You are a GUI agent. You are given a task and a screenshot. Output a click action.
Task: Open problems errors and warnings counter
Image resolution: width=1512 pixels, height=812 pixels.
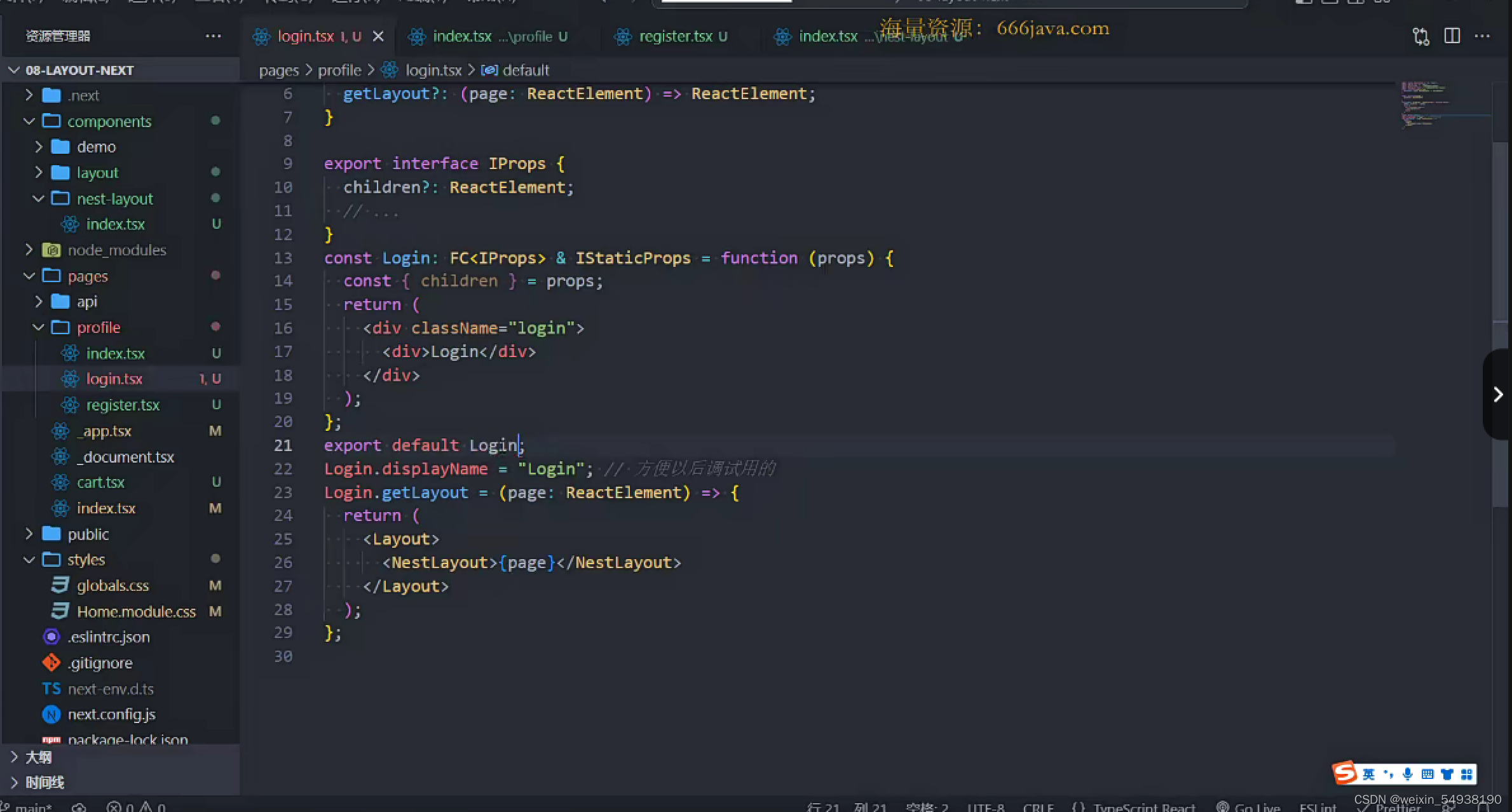(136, 806)
